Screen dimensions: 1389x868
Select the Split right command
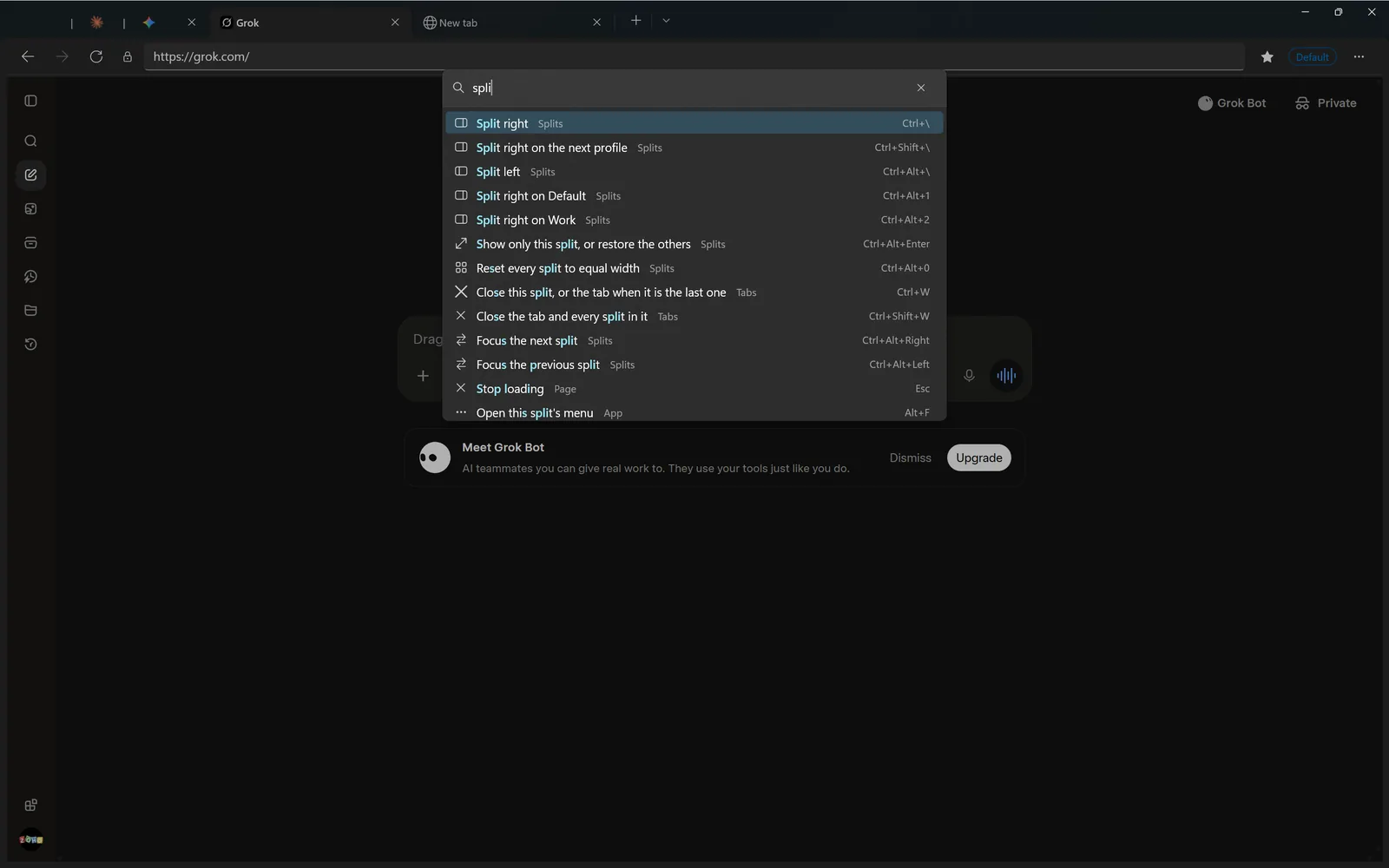point(694,123)
